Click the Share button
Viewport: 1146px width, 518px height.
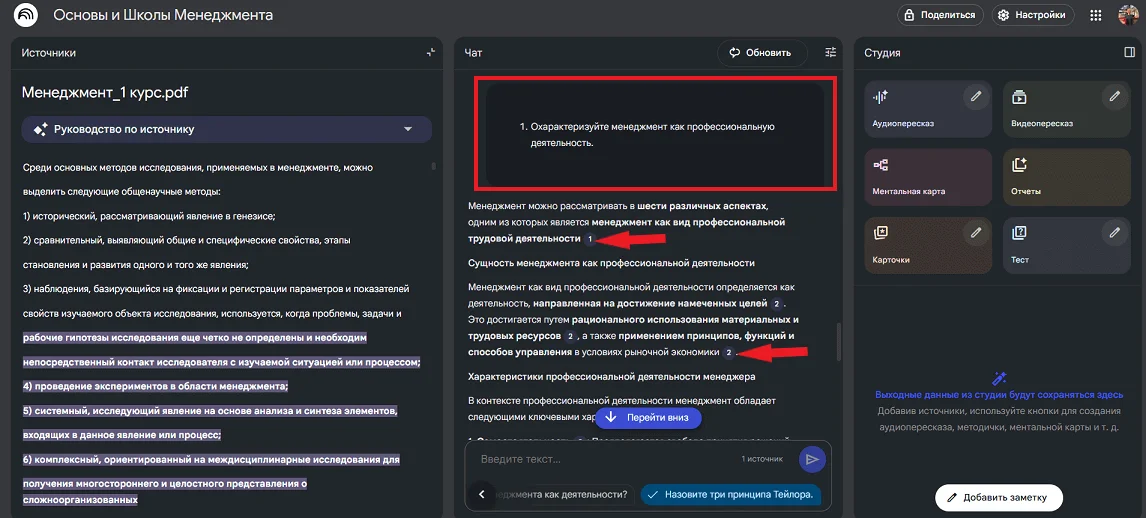pyautogui.click(x=937, y=15)
